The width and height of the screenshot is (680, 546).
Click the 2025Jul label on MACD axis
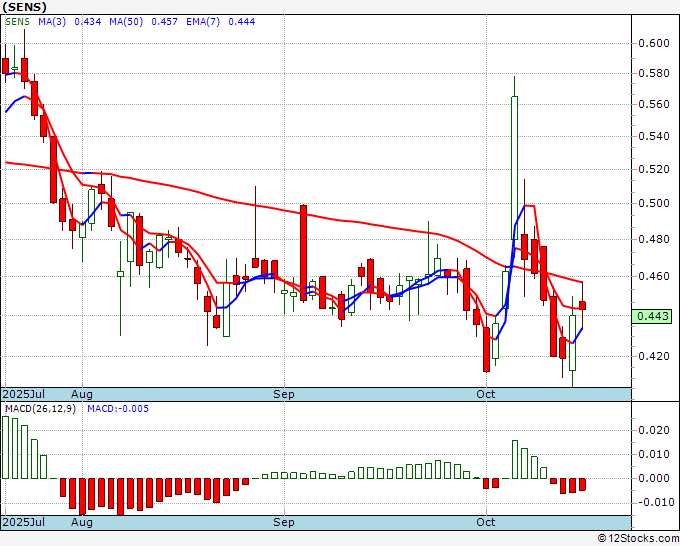(x=23, y=522)
